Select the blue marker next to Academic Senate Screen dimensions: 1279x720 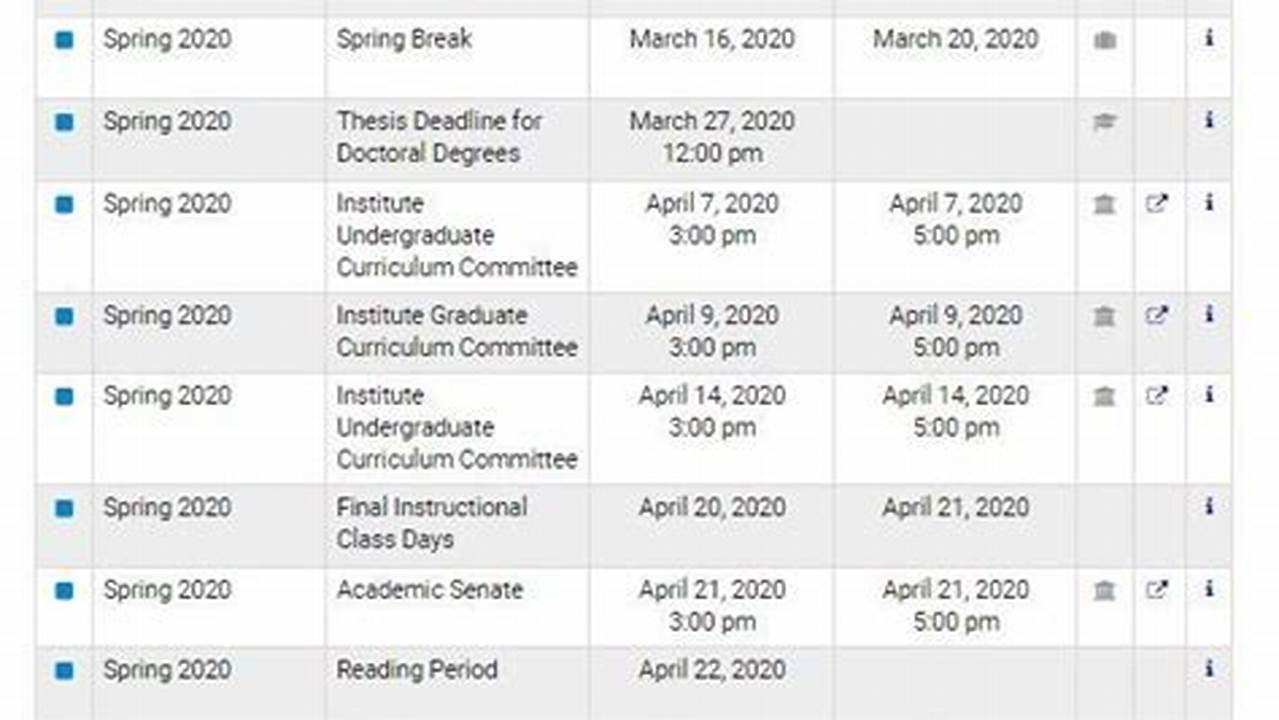64,591
